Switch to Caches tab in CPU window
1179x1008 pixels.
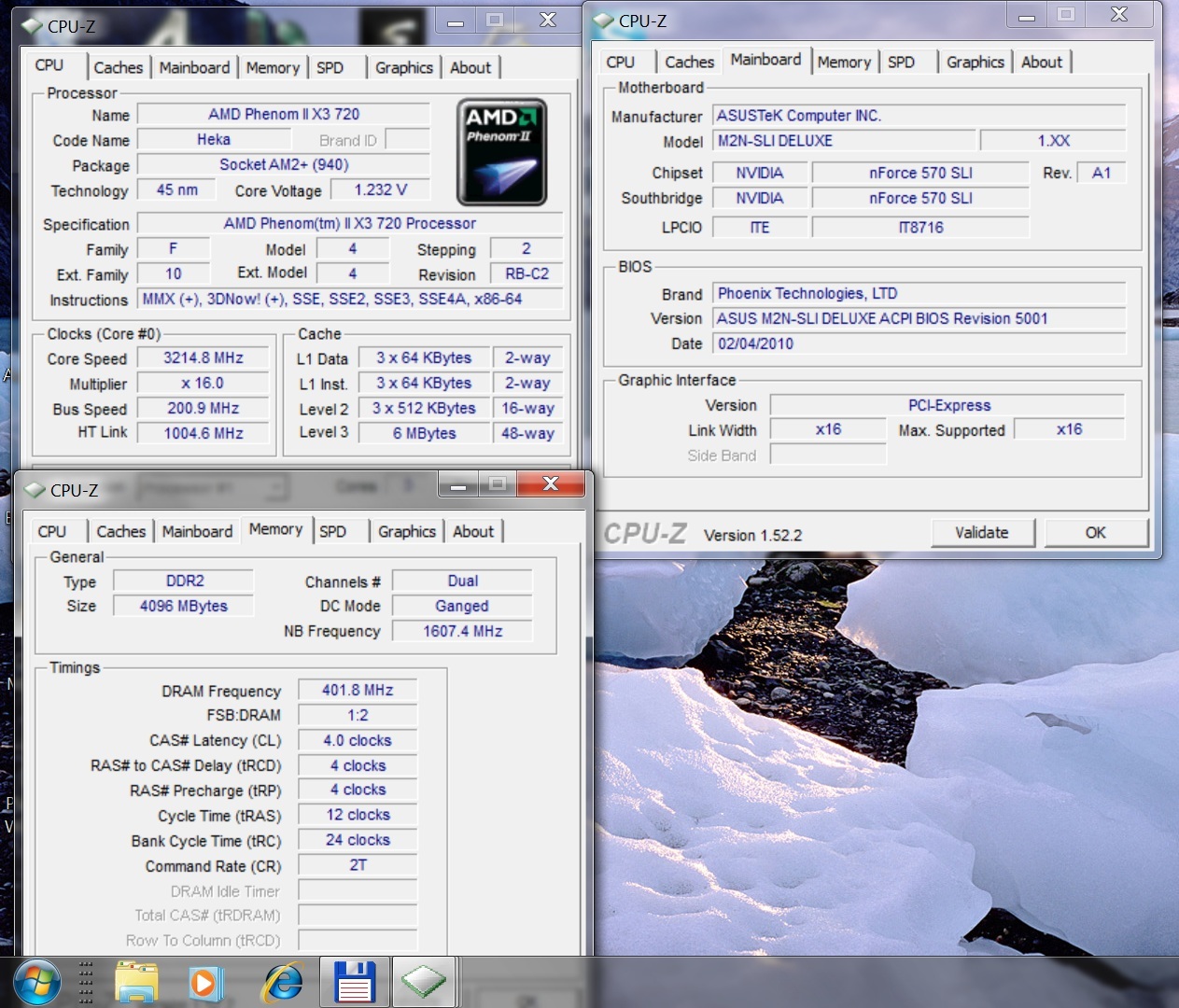point(118,67)
